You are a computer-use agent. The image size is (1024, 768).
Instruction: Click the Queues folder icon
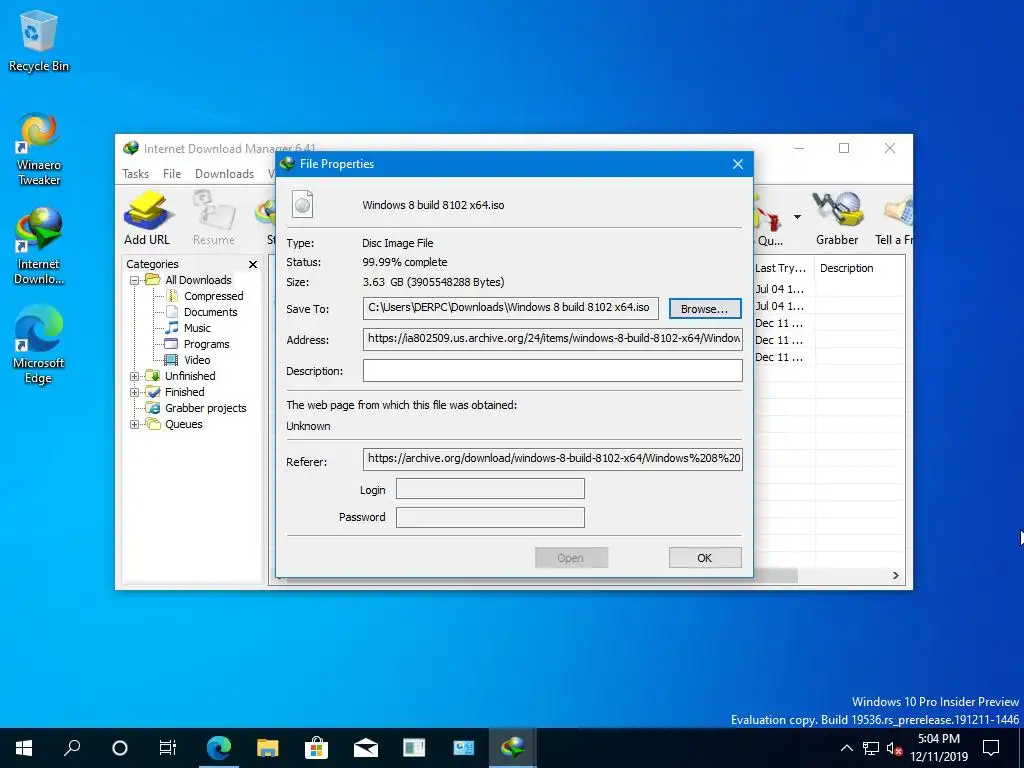coord(153,424)
